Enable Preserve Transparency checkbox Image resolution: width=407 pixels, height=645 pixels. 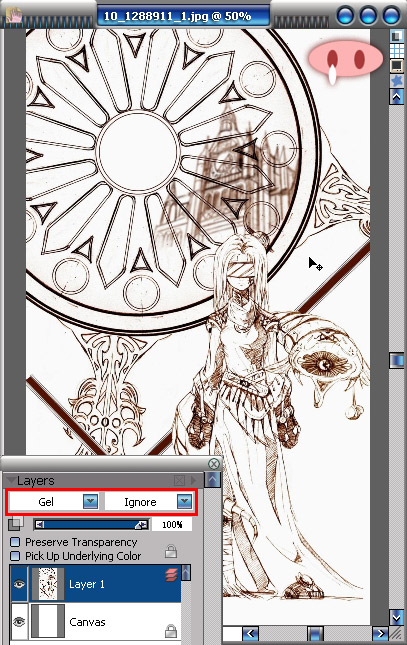[15, 542]
